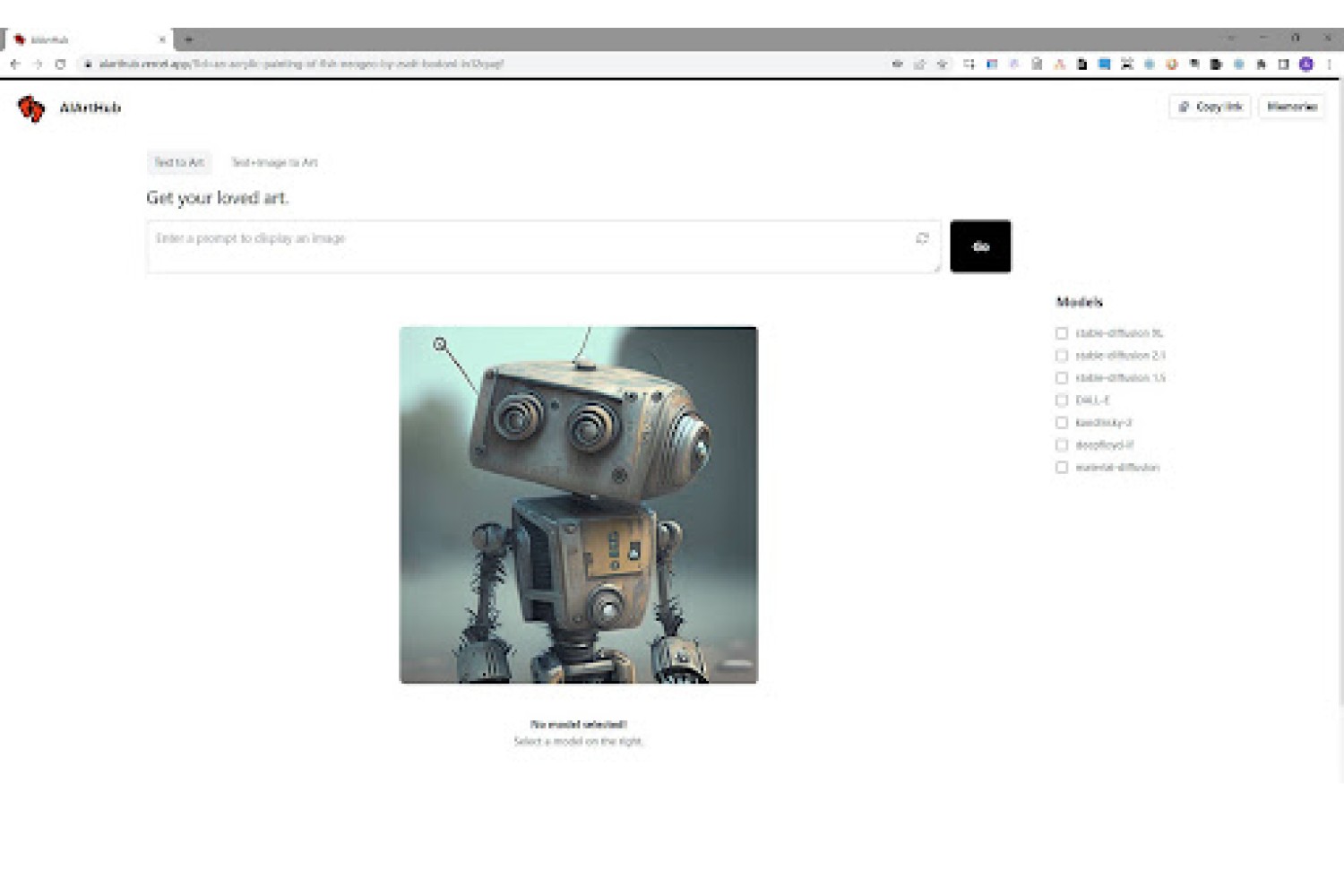This screenshot has width=1344, height=896.
Task: Click the "No model selected!" message
Action: (579, 724)
